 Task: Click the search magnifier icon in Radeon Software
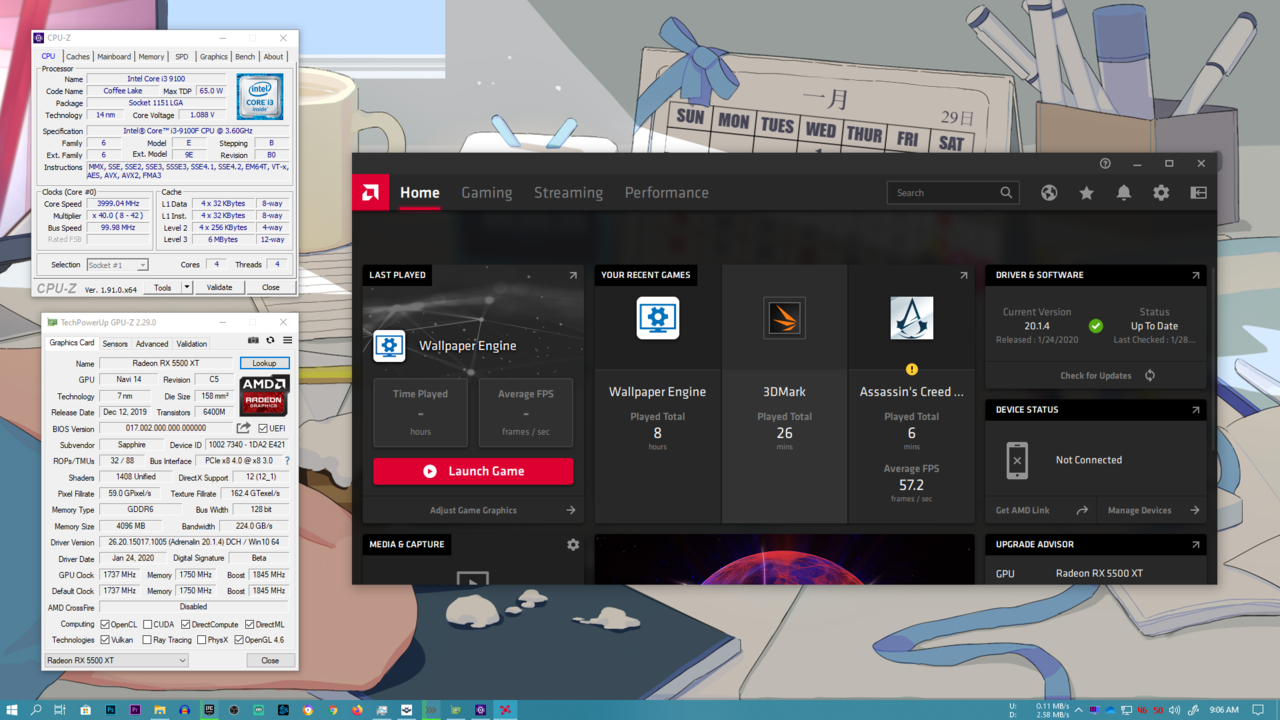tap(1006, 193)
